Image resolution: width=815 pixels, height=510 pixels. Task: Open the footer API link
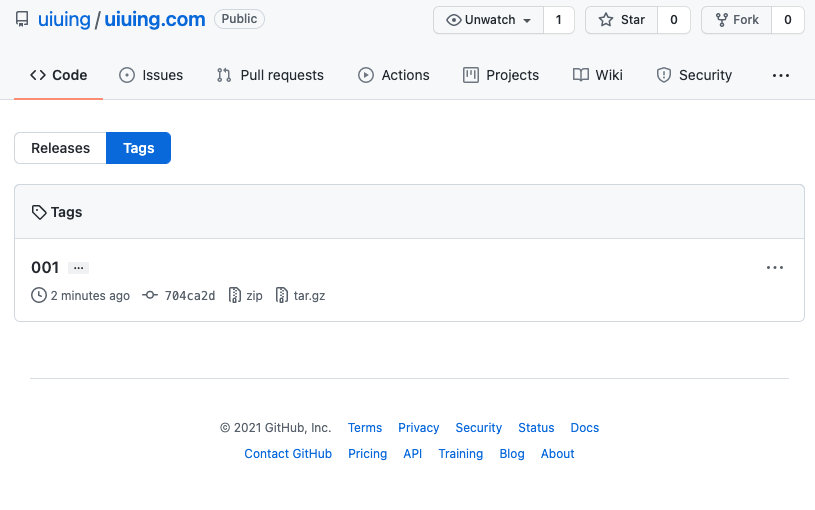click(x=413, y=454)
